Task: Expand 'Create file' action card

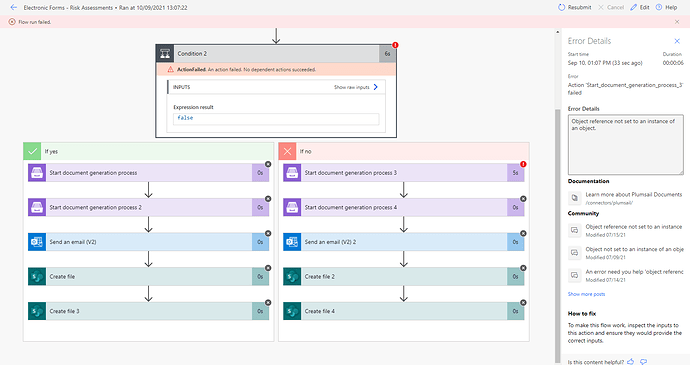Action: (148, 277)
